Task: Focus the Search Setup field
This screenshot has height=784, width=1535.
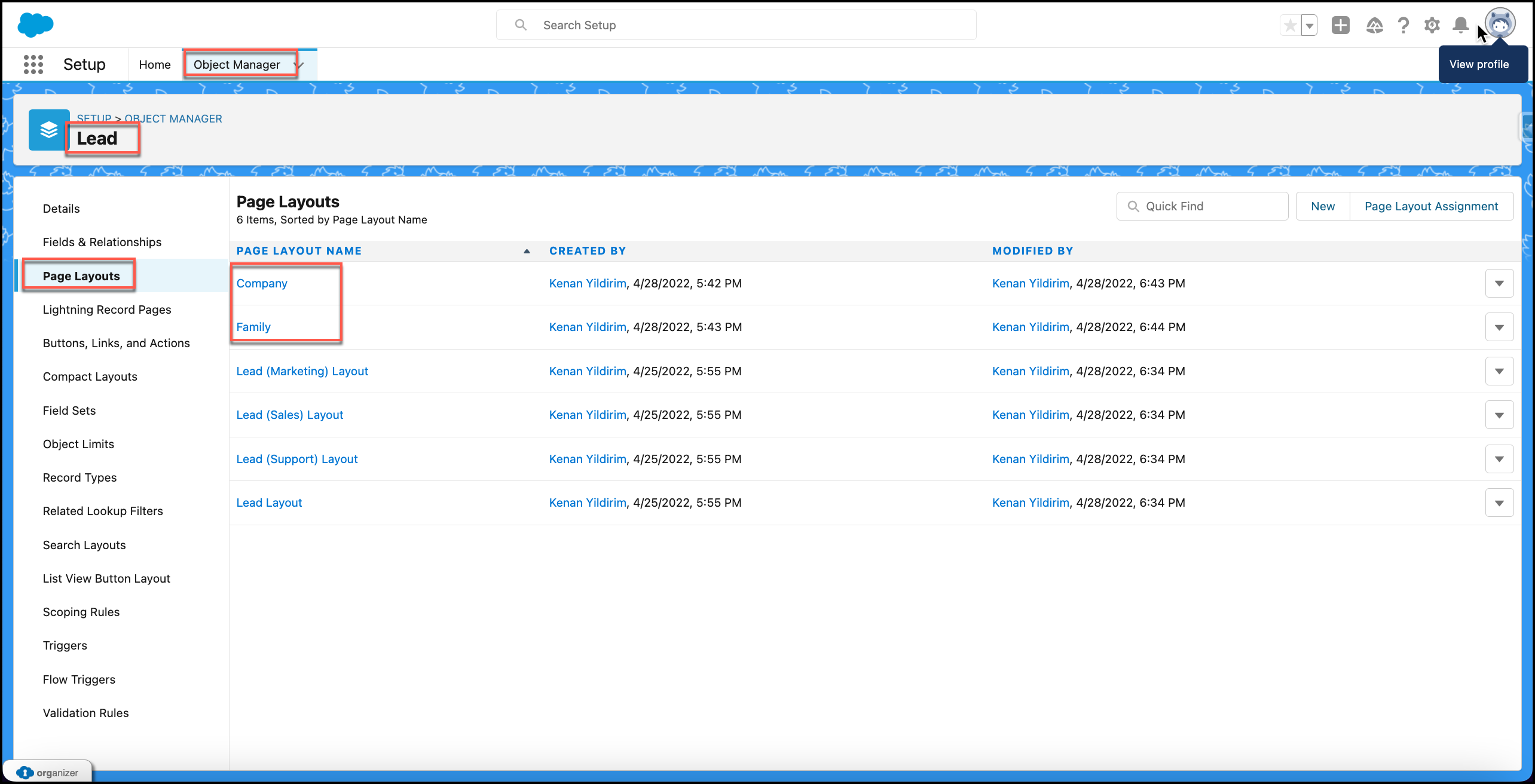Action: 736,25
